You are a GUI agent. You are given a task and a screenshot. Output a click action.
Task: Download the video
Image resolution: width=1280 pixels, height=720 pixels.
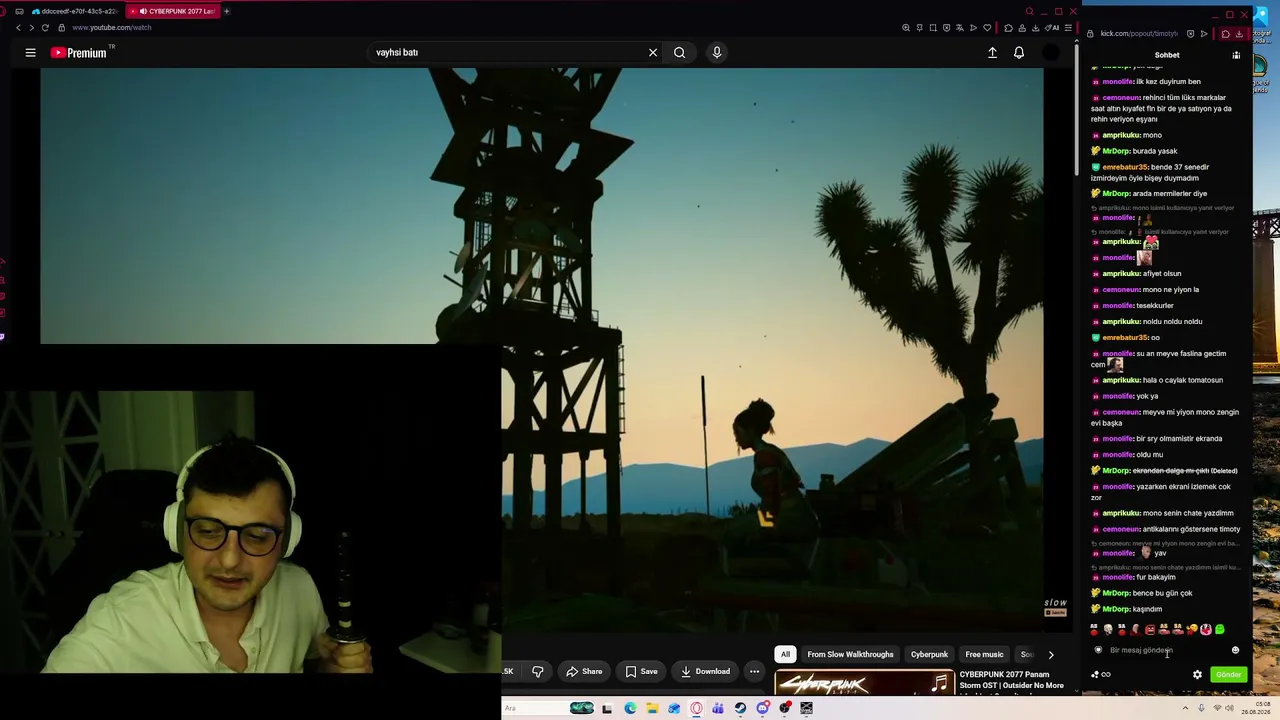705,672
